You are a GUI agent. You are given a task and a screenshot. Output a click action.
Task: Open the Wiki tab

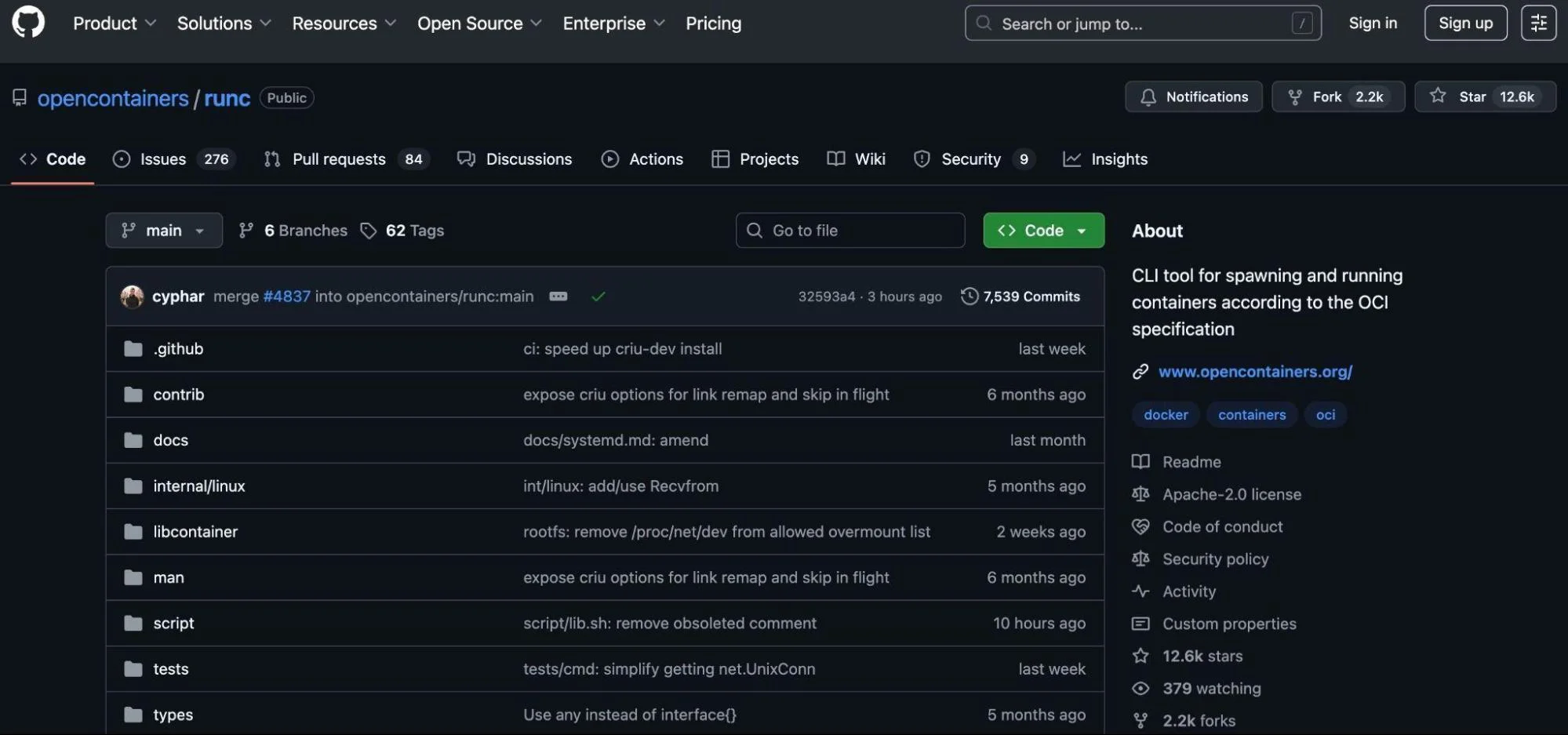pyautogui.click(x=857, y=159)
